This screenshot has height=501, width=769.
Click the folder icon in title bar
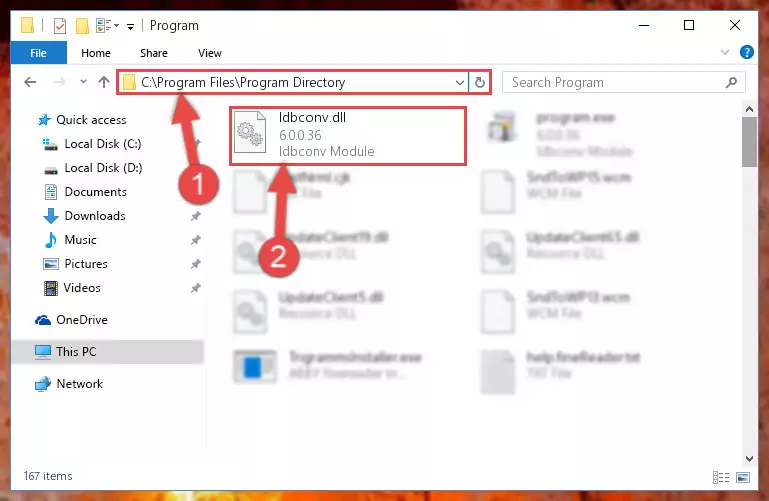27,25
